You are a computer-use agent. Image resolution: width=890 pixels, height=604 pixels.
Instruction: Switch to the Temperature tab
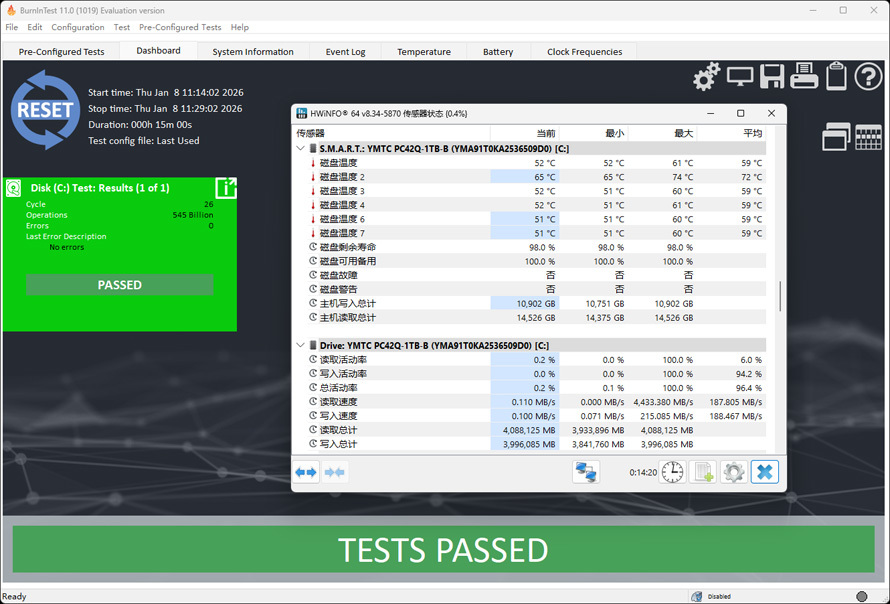pyautogui.click(x=423, y=52)
